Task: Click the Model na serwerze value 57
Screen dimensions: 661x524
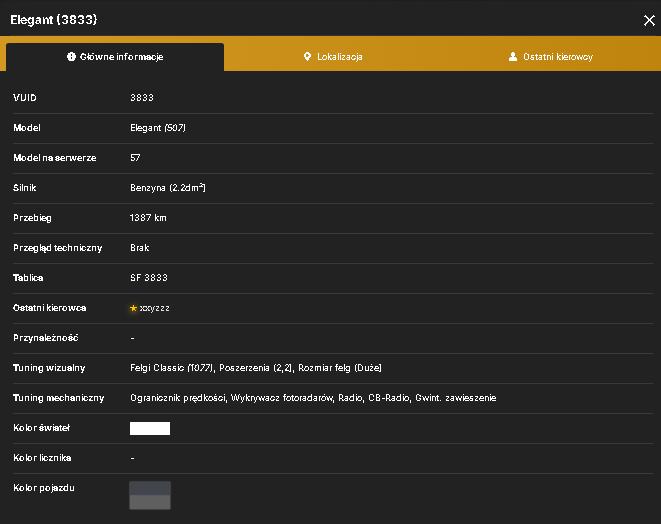Action: (x=135, y=158)
